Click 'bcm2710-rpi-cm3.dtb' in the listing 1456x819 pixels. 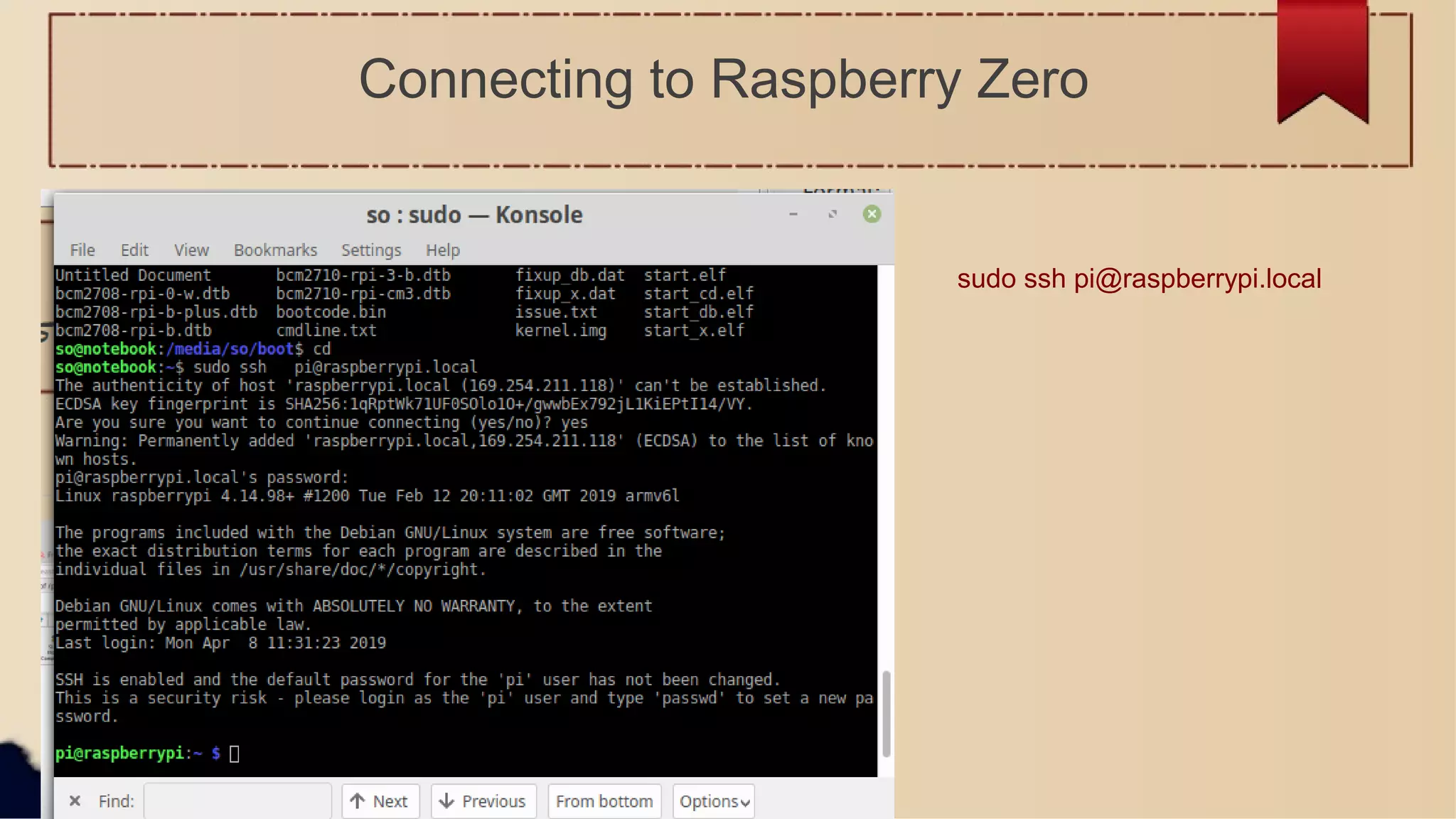click(363, 294)
